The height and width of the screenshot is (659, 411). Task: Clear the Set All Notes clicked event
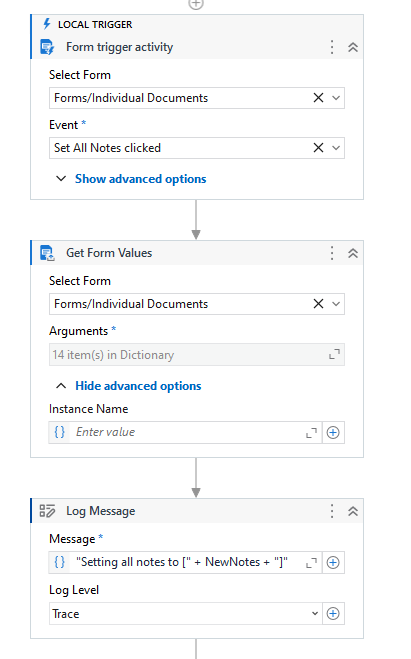pyautogui.click(x=318, y=148)
